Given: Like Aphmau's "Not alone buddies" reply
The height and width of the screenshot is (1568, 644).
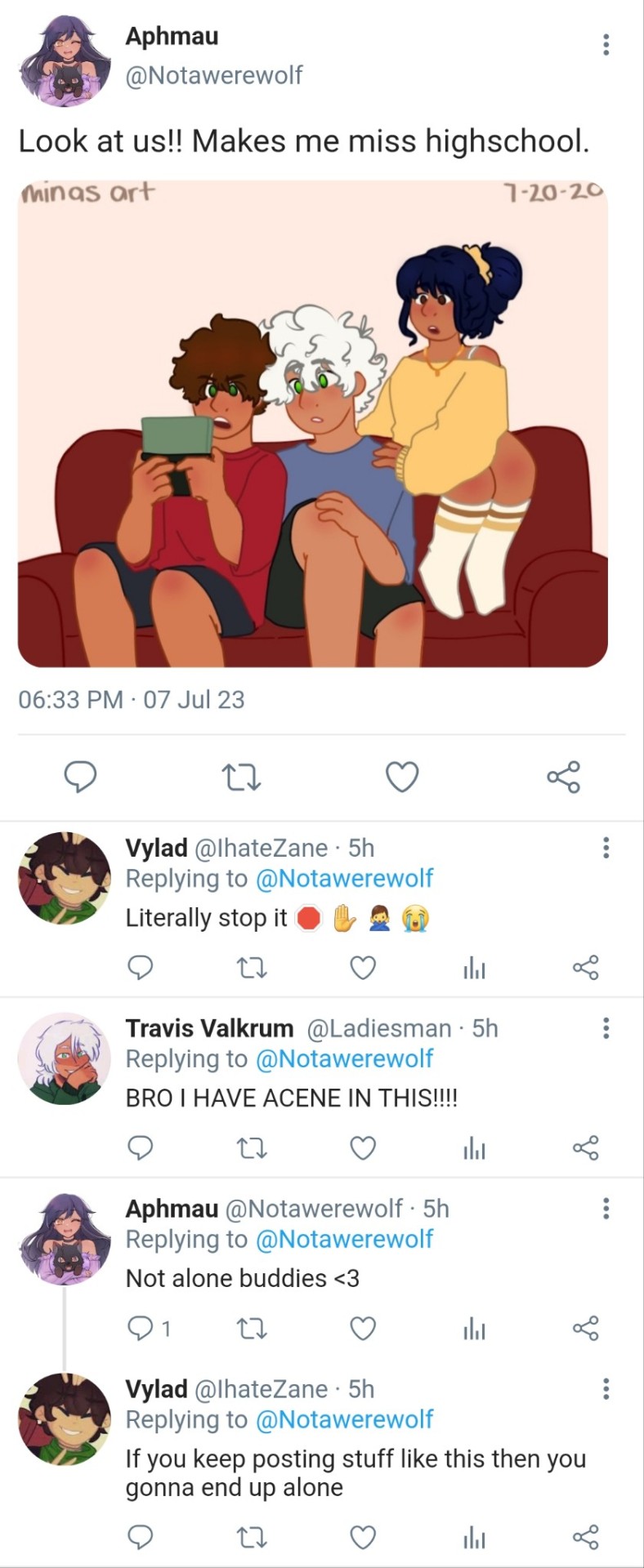Looking at the screenshot, I should pyautogui.click(x=363, y=1330).
